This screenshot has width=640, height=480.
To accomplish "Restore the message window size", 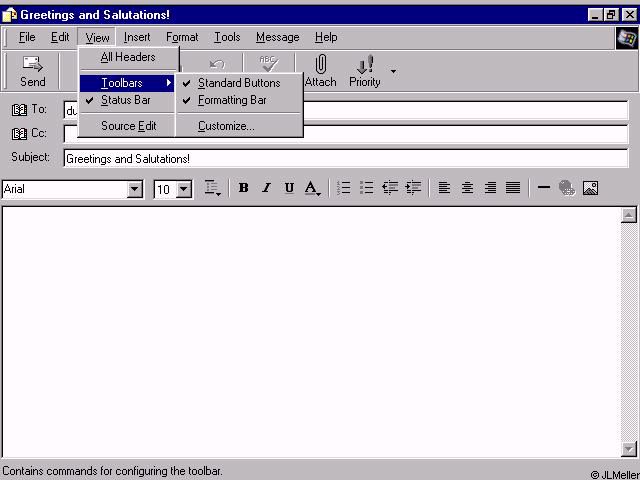I will point(611,15).
